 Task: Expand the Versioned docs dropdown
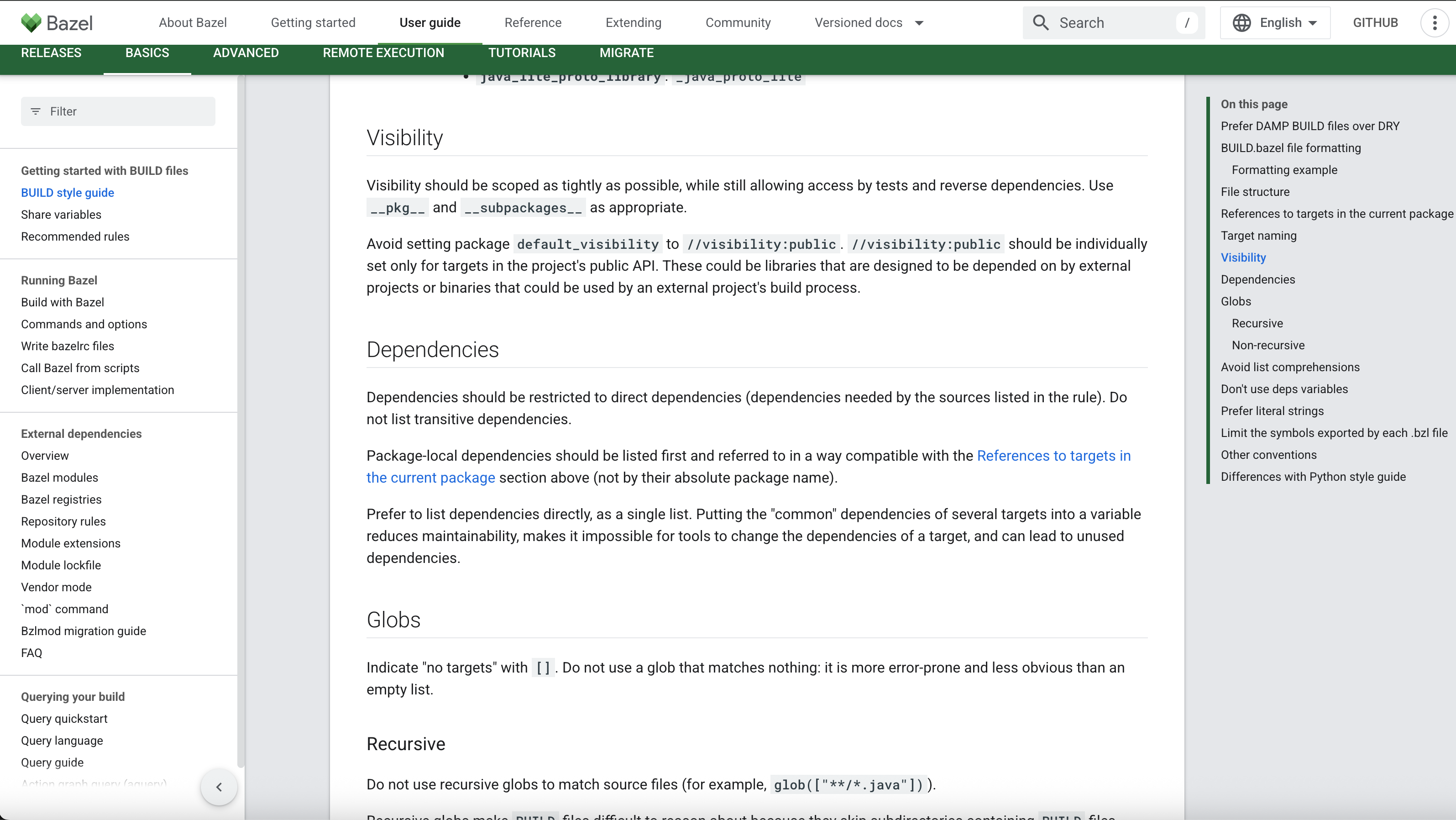(x=869, y=23)
